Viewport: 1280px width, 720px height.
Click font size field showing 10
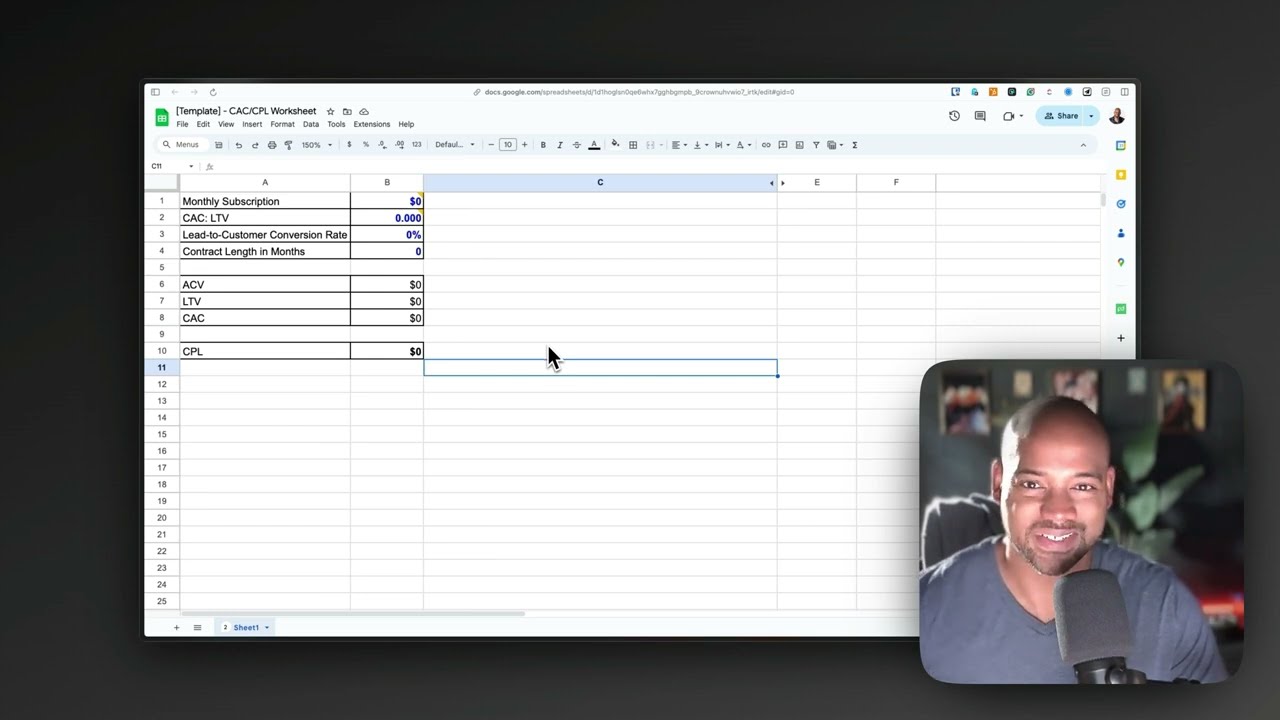(x=507, y=145)
